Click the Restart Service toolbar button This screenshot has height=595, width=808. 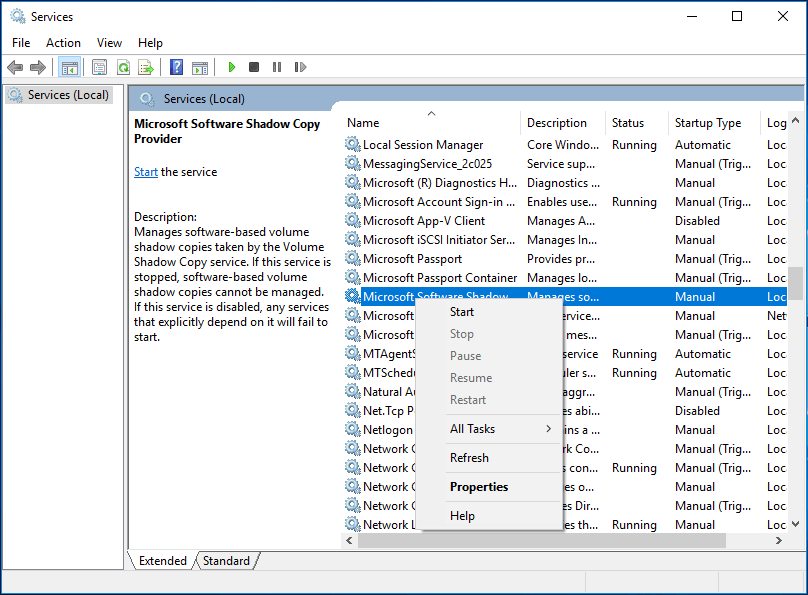(x=300, y=67)
